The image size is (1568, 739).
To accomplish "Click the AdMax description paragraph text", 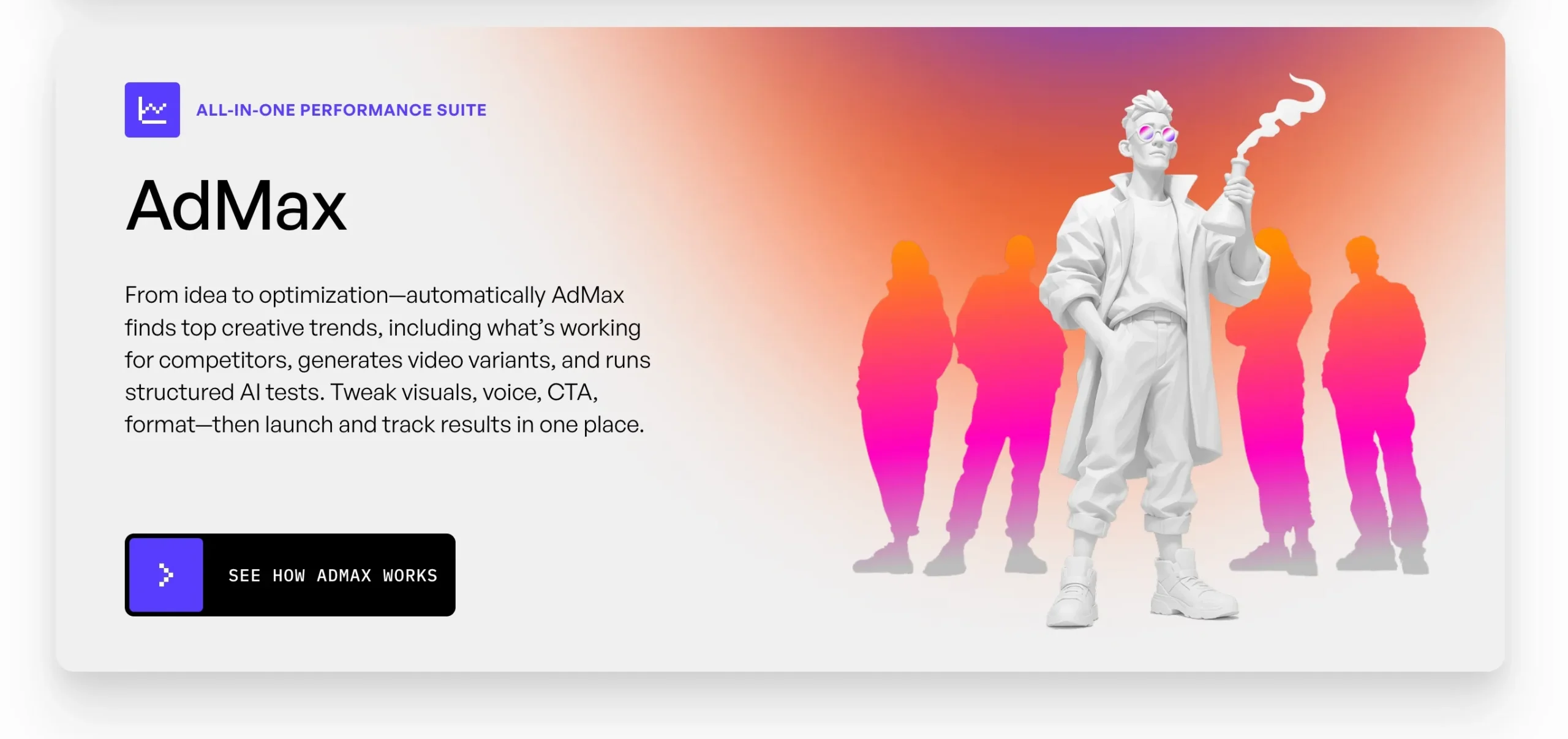I will click(x=388, y=360).
